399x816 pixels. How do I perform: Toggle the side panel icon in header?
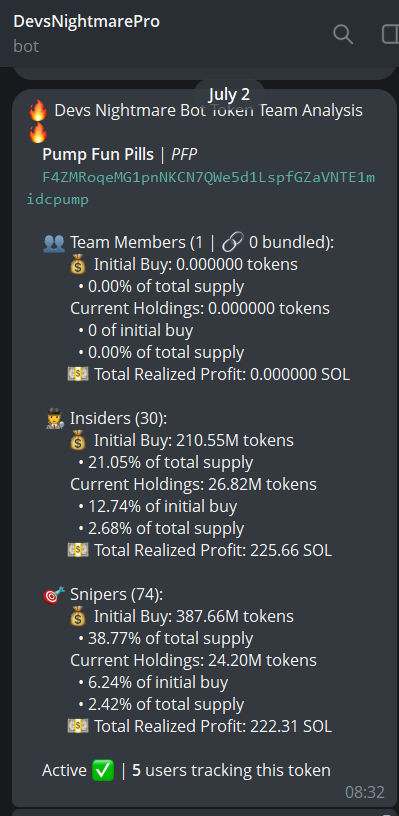click(390, 35)
